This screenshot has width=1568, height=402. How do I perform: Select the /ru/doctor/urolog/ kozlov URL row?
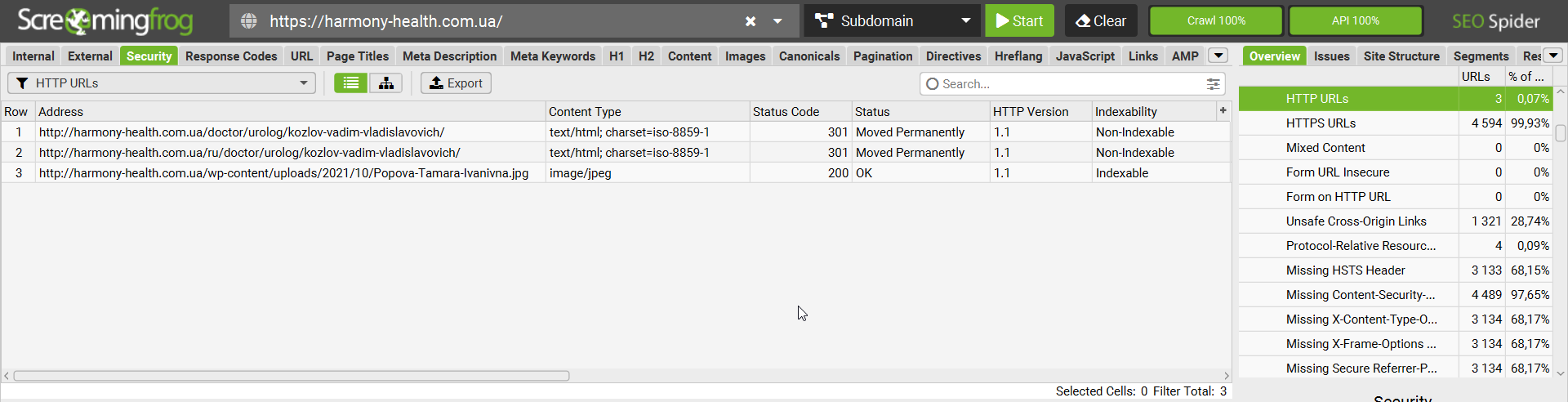pyautogui.click(x=616, y=152)
